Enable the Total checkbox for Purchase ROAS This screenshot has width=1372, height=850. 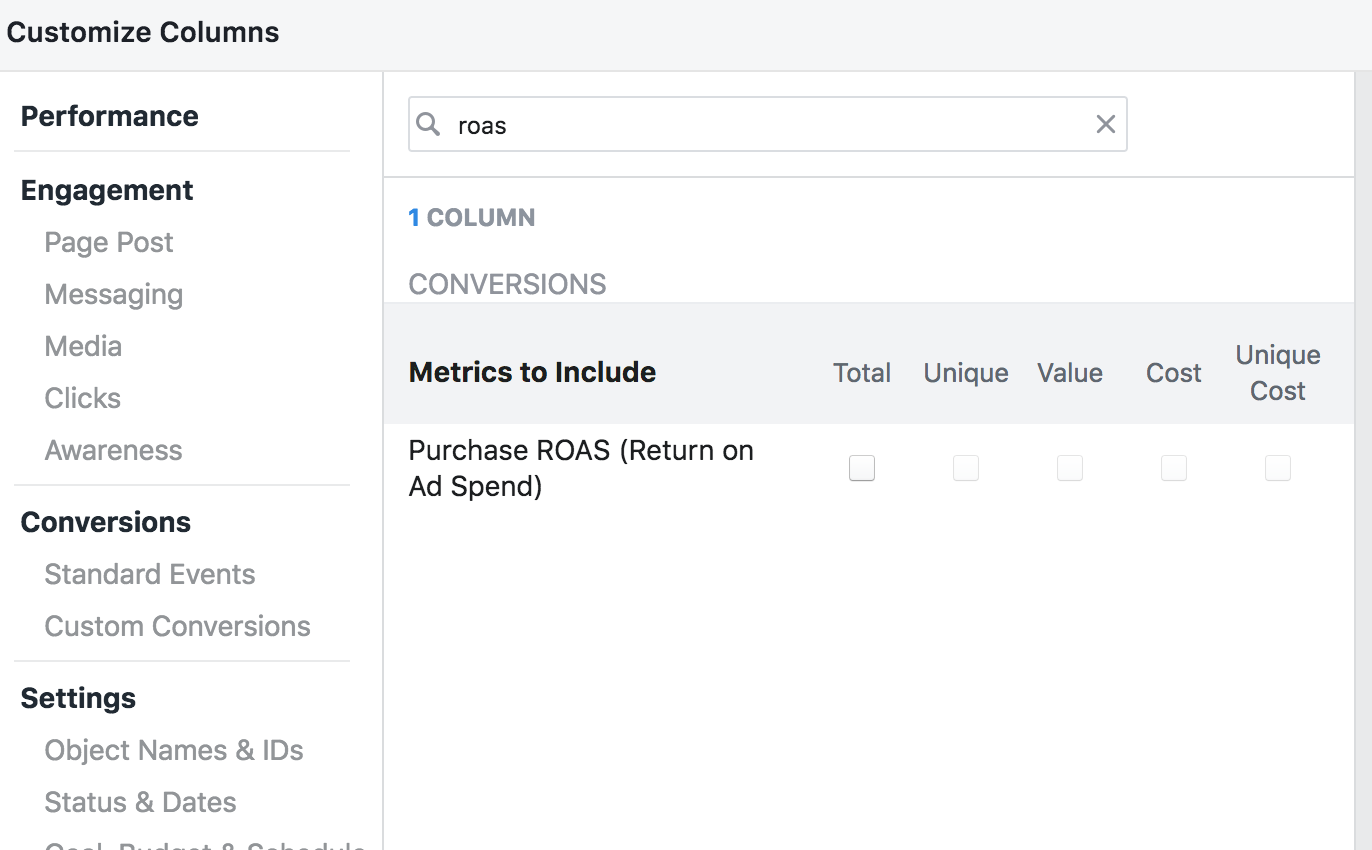pos(861,467)
